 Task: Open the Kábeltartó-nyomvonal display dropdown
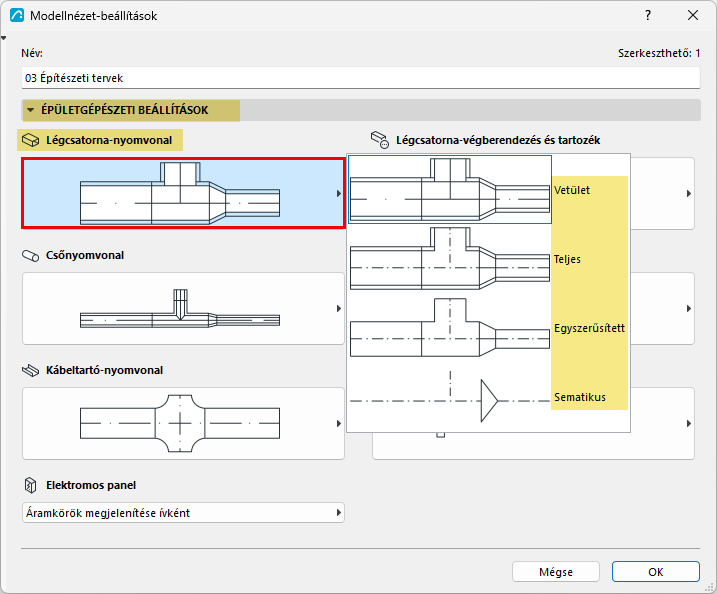click(183, 423)
